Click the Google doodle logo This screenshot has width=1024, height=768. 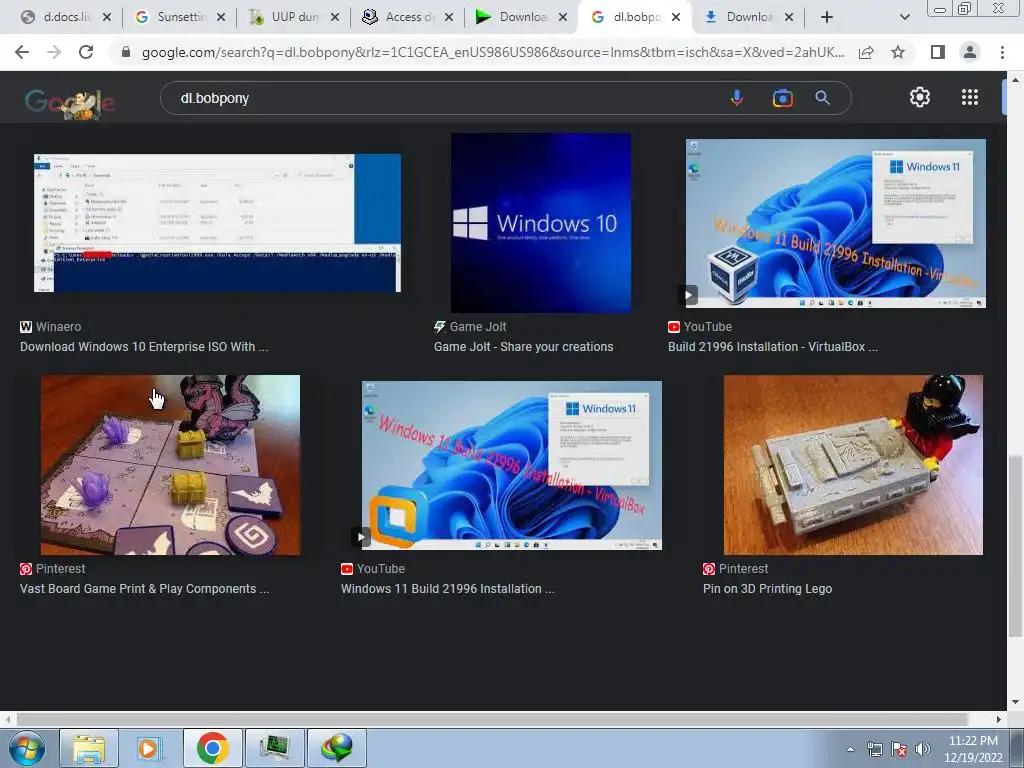click(70, 102)
